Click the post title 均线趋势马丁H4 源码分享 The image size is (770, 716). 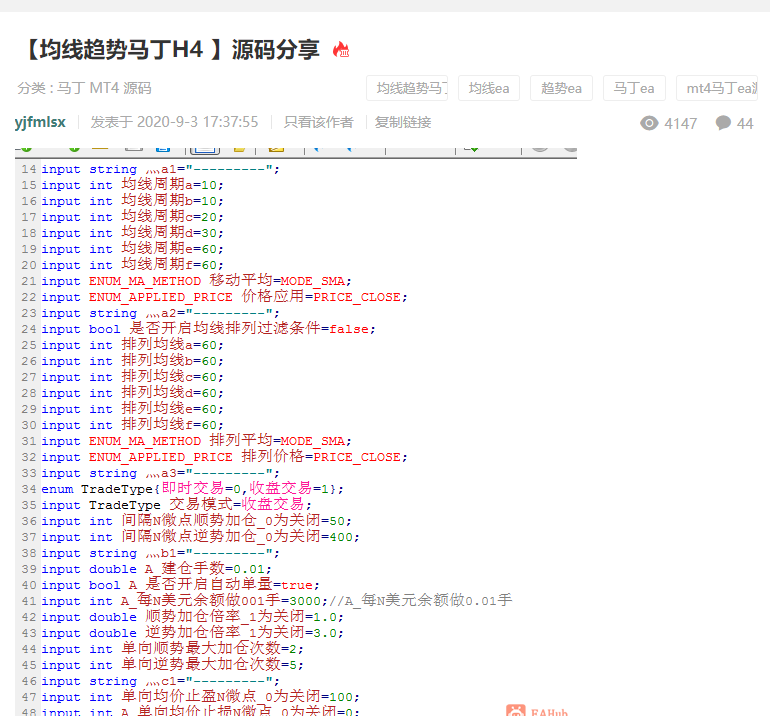[x=172, y=50]
